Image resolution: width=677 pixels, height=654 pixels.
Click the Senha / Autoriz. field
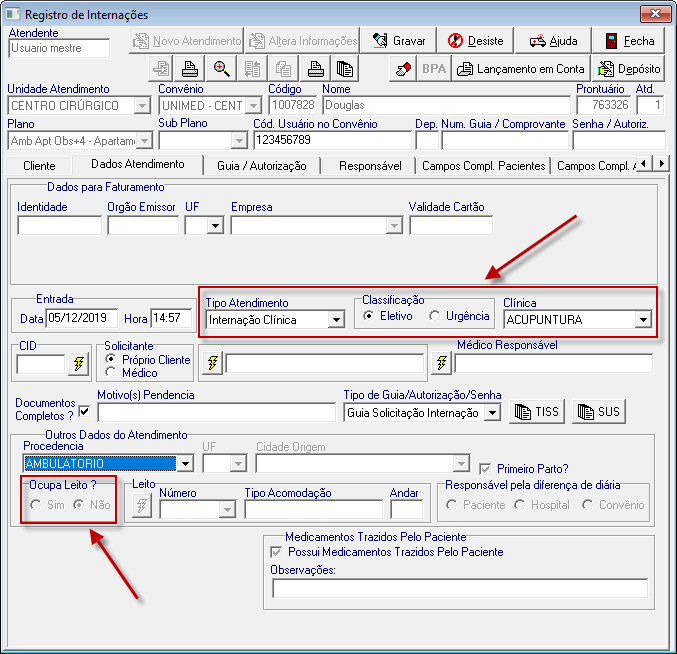[619, 141]
